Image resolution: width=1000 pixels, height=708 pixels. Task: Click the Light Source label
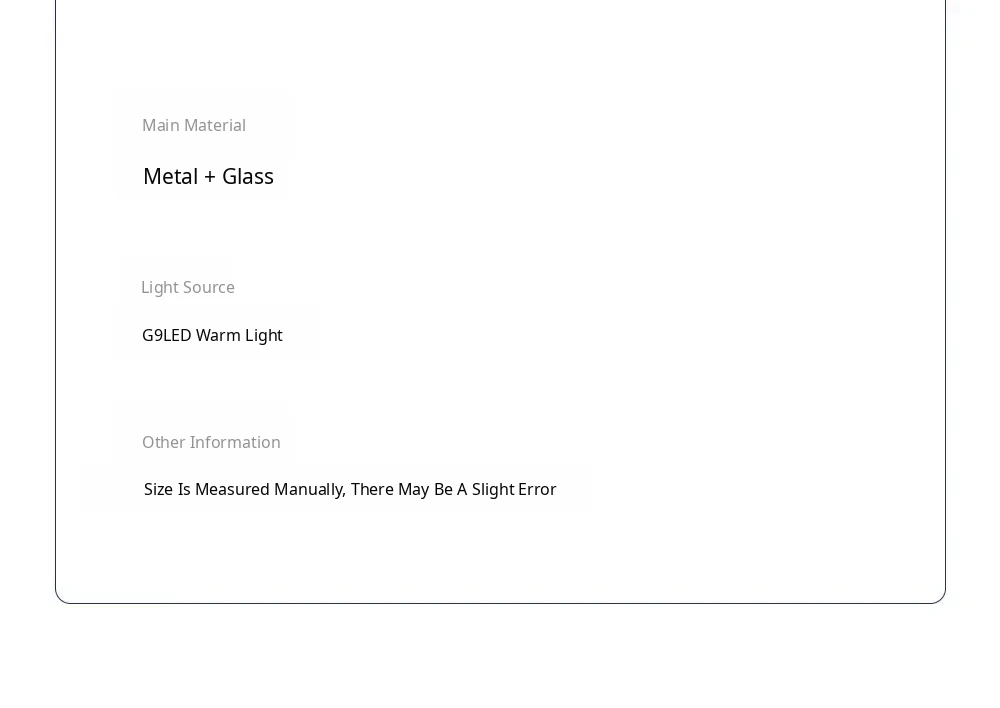coord(188,287)
